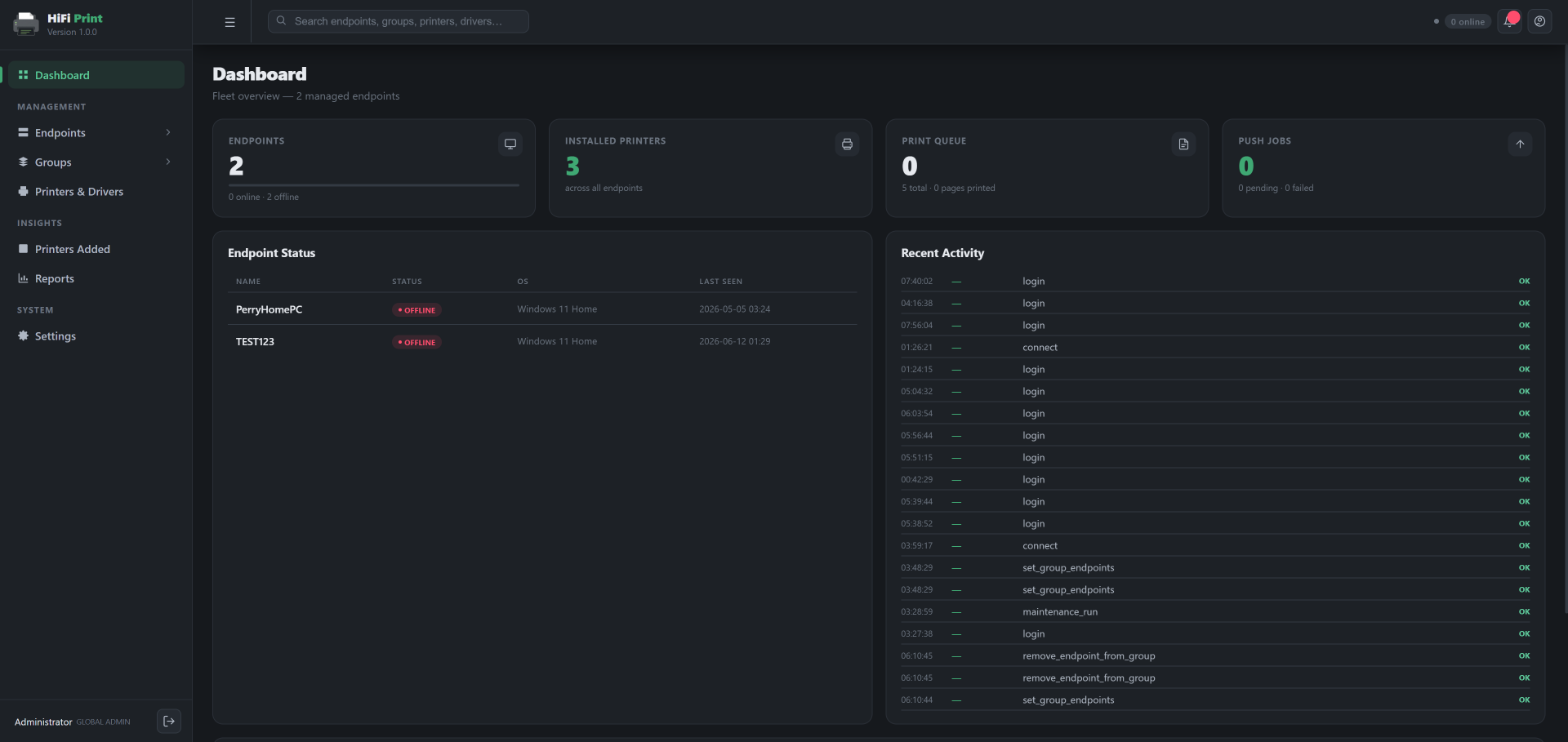
Task: Click the Endpoints online progress bar
Action: [x=374, y=185]
